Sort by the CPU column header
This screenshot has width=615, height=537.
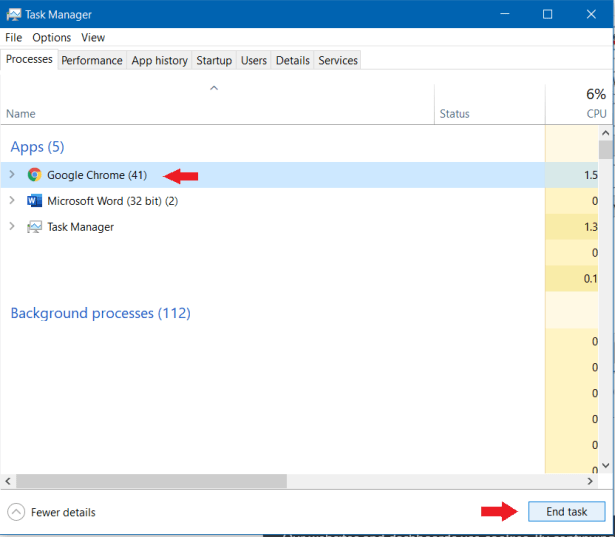[595, 114]
